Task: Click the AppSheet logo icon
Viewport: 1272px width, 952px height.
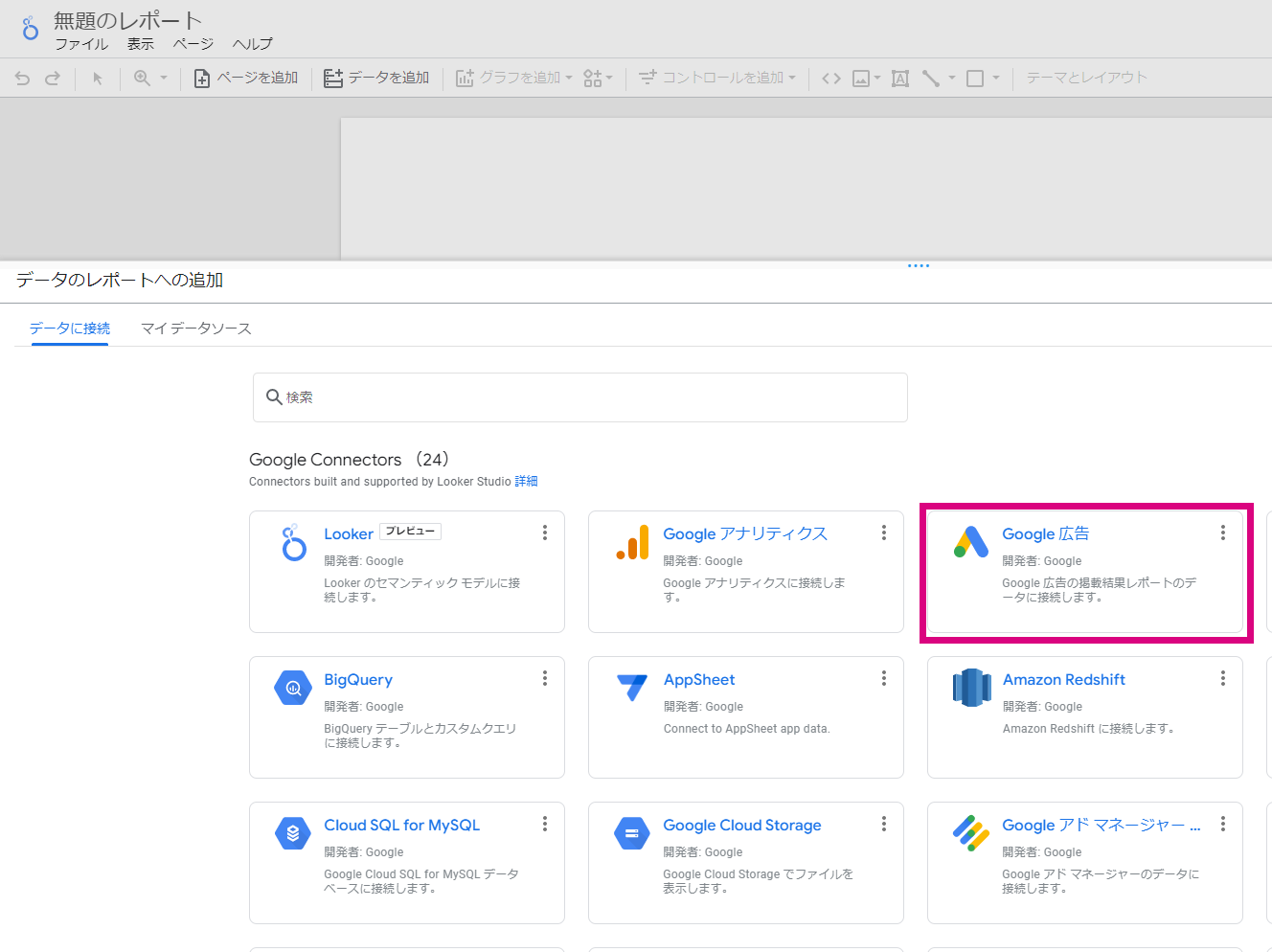Action: [632, 688]
